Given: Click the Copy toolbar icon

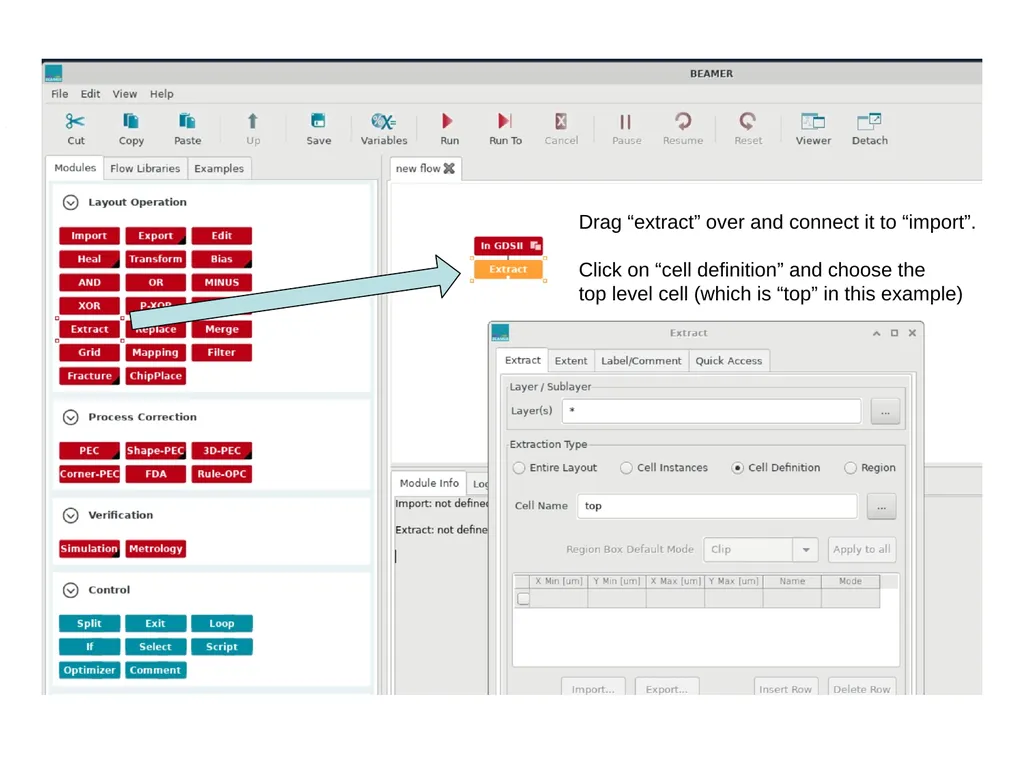Looking at the screenshot, I should pos(131,121).
